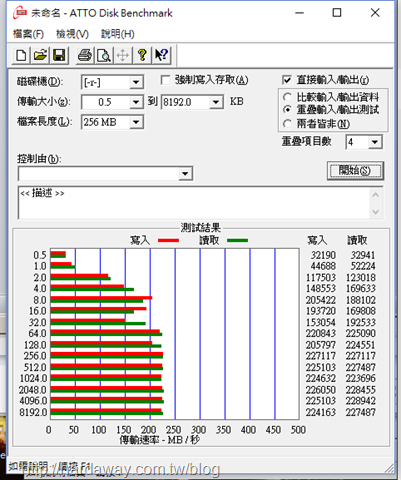Click the read value 192533
Screen dimensions: 401x480
pyautogui.click(x=361, y=322)
